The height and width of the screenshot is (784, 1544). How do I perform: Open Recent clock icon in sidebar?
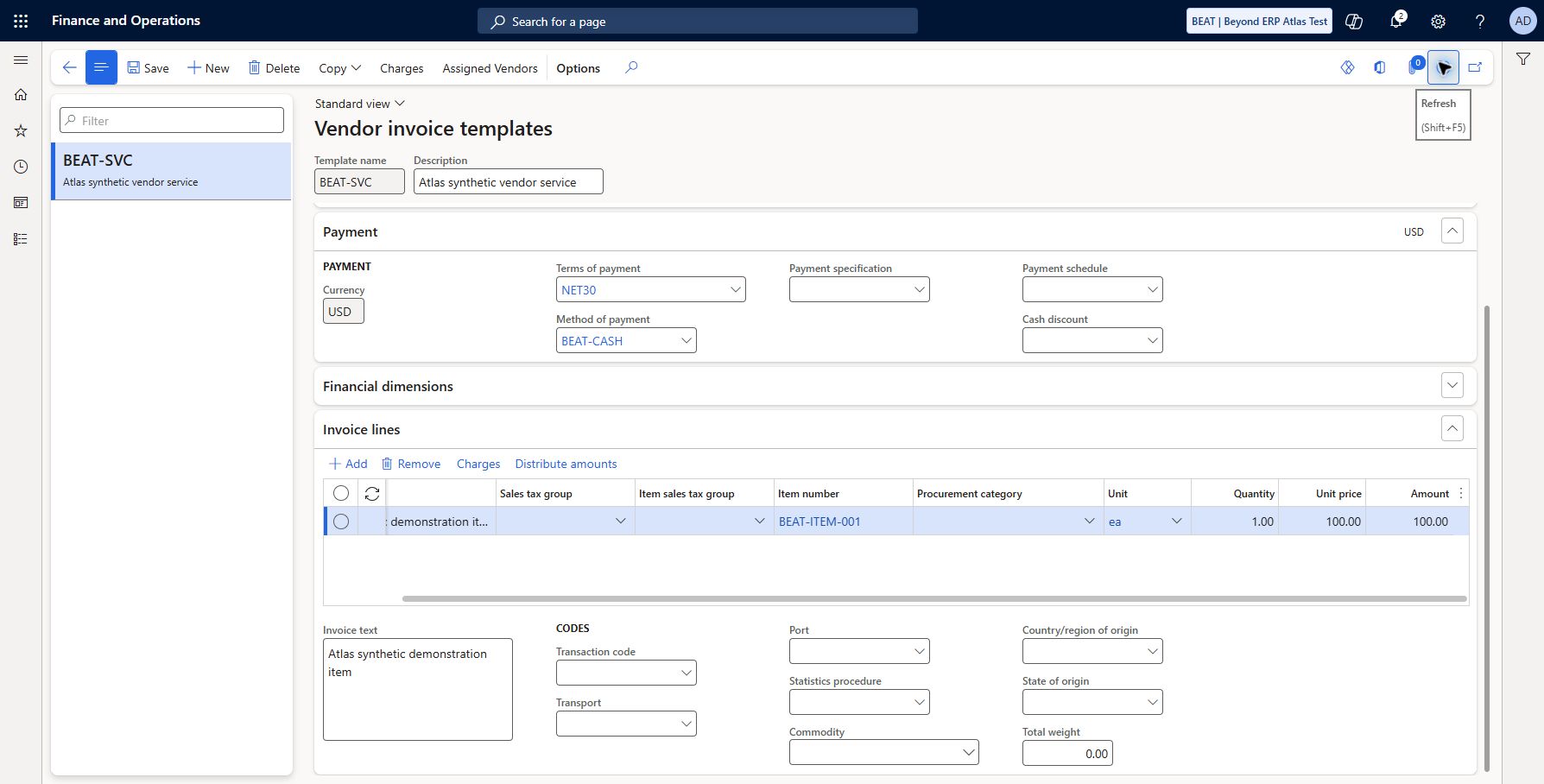pyautogui.click(x=21, y=167)
